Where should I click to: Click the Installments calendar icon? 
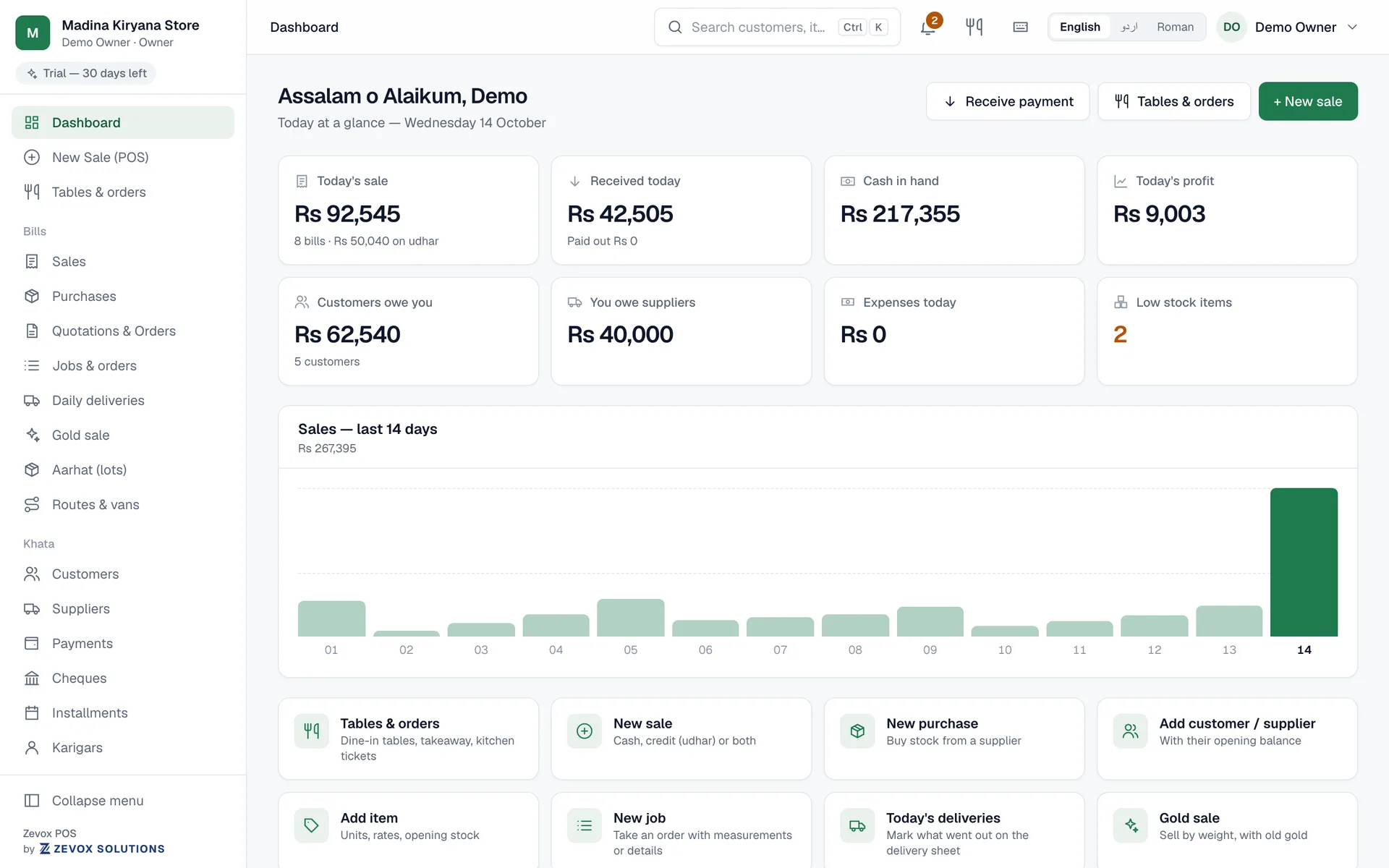pyautogui.click(x=32, y=712)
